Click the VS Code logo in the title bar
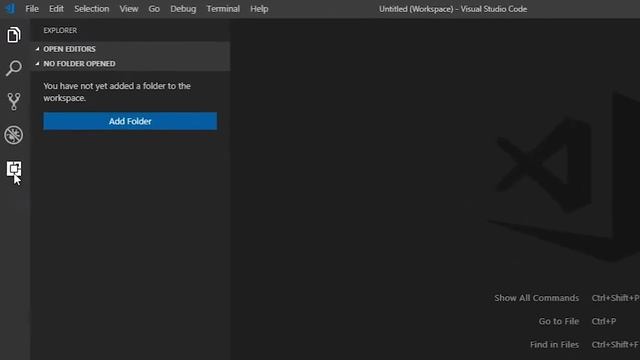This screenshot has height=360, width=640. (x=10, y=9)
